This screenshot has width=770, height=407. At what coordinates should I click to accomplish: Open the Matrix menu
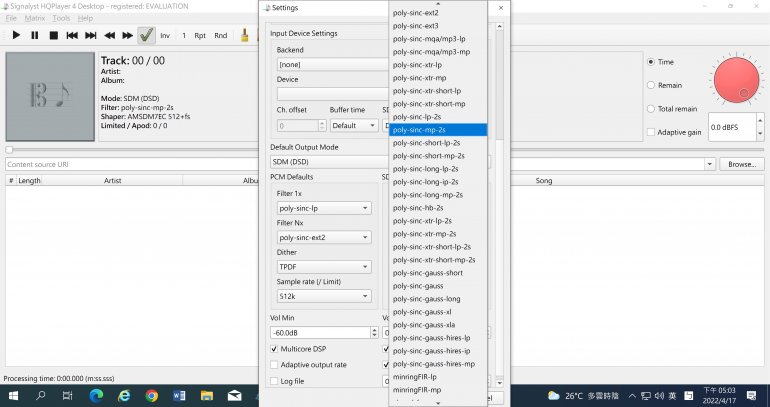35,18
